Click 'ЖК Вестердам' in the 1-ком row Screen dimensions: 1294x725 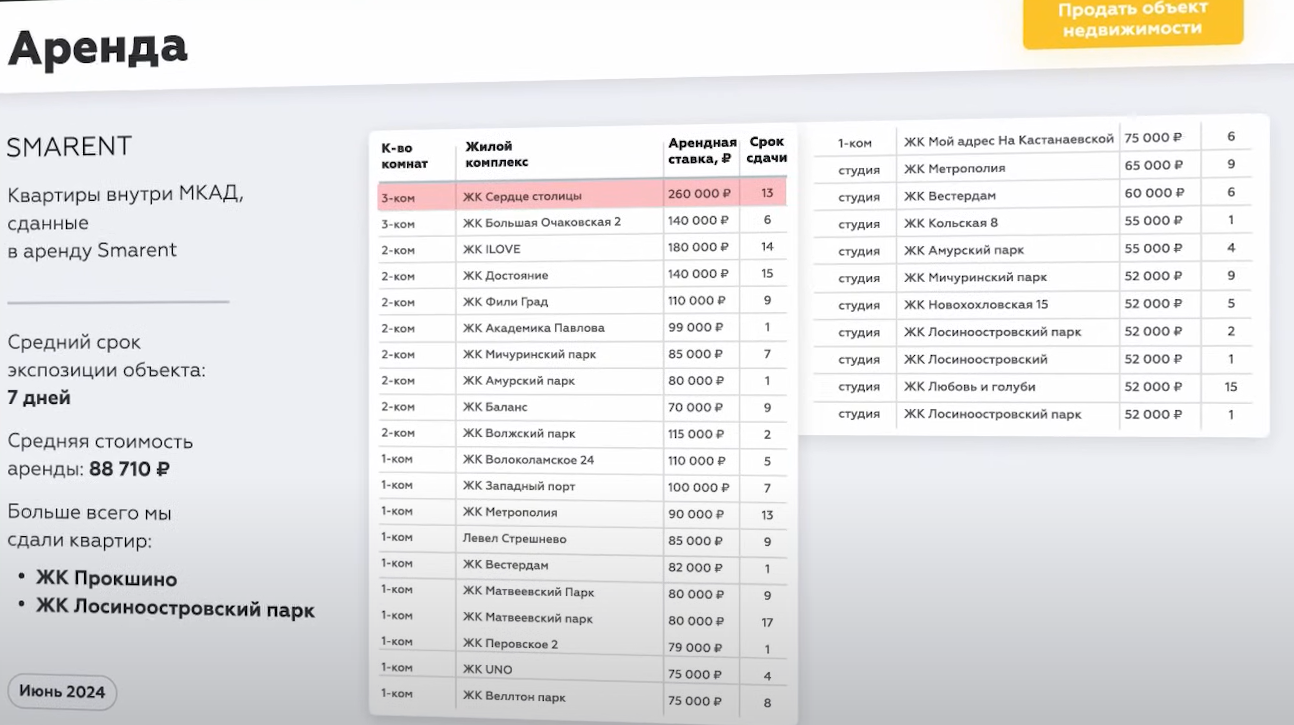[506, 565]
